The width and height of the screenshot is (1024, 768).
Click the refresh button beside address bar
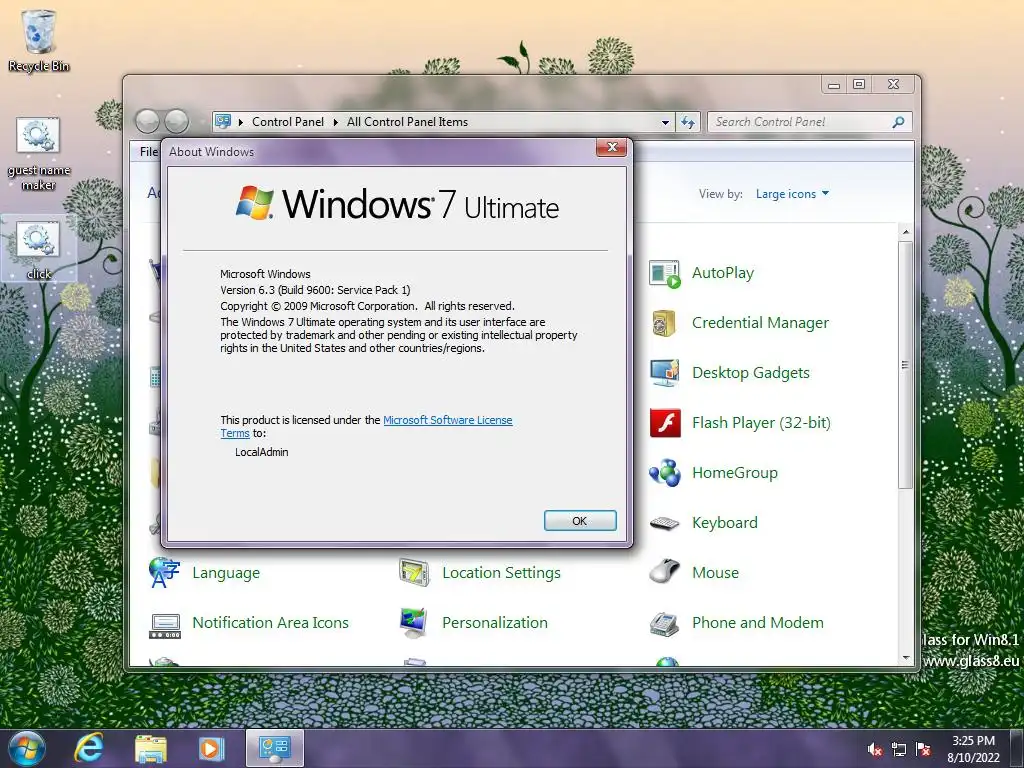point(688,122)
